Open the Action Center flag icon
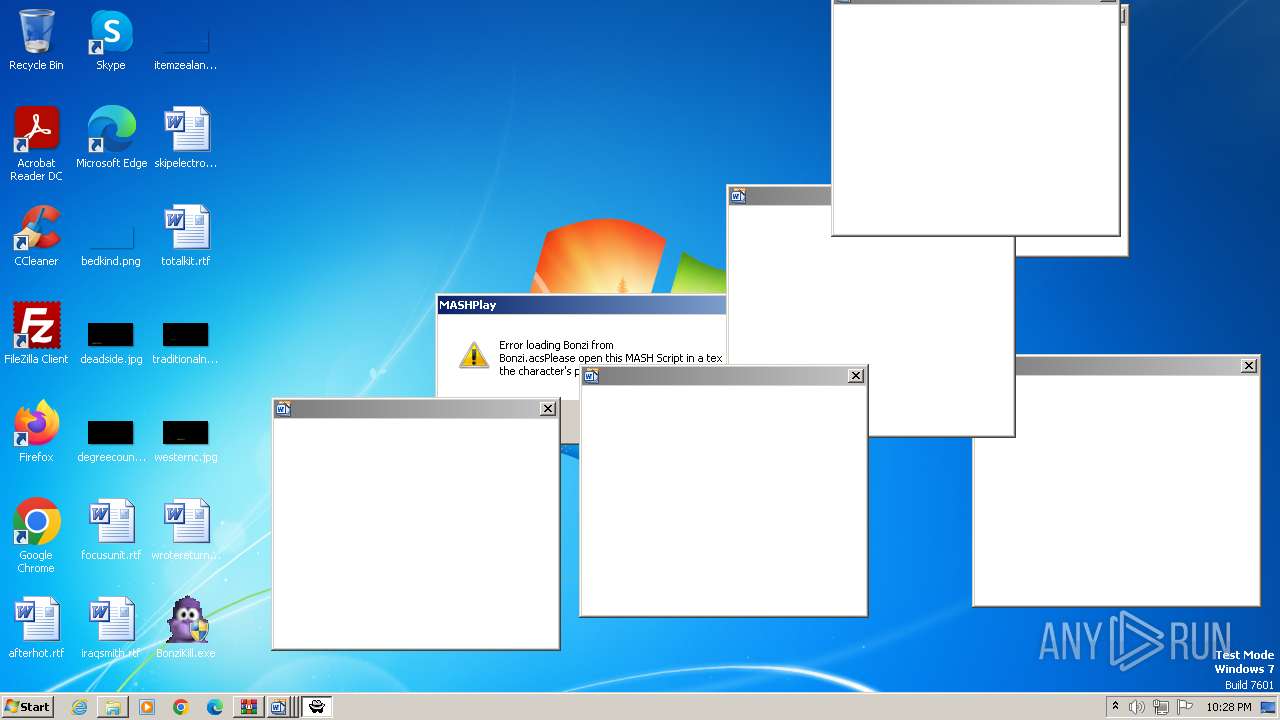This screenshot has width=1280, height=720. (1185, 707)
